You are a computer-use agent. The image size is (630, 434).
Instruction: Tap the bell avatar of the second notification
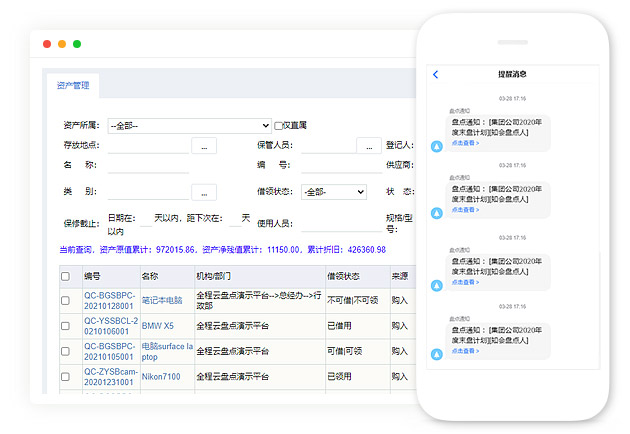[437, 213]
